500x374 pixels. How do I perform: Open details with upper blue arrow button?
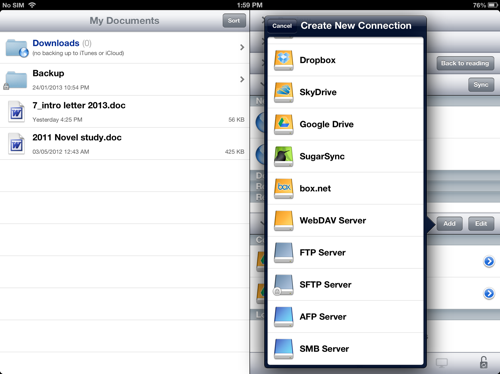pyautogui.click(x=489, y=261)
